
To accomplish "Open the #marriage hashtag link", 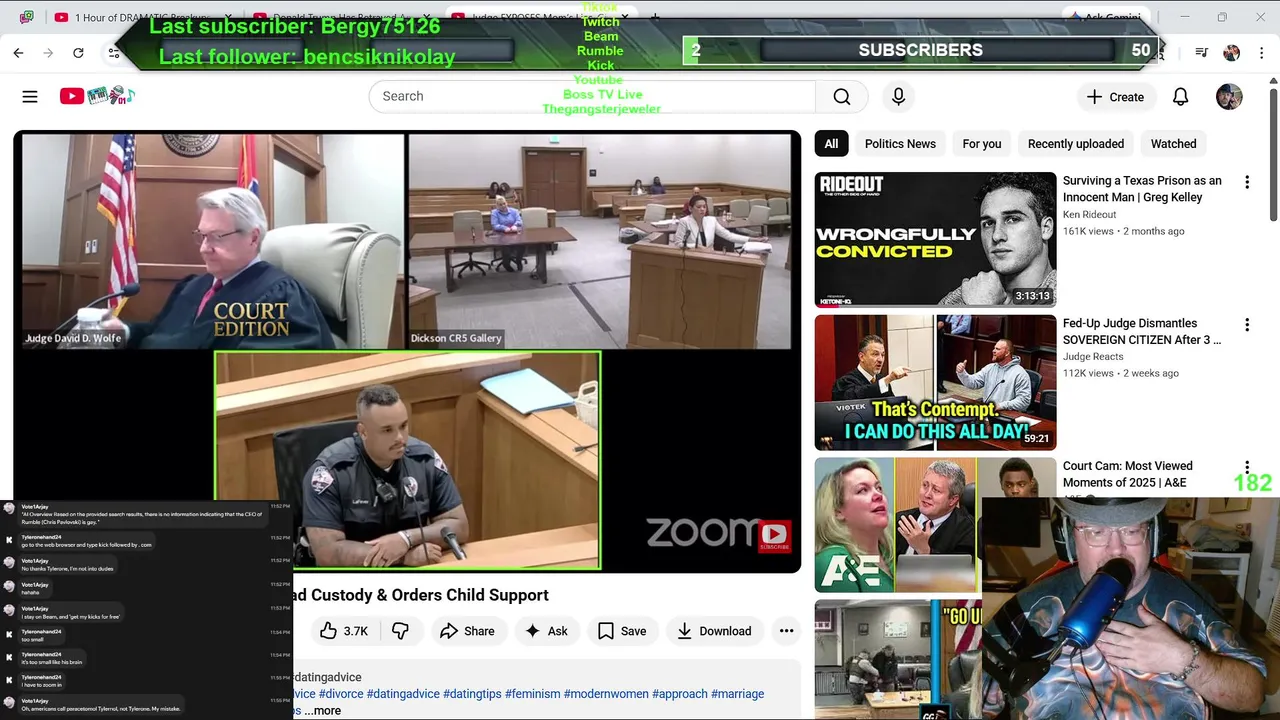I will click(x=737, y=694).
